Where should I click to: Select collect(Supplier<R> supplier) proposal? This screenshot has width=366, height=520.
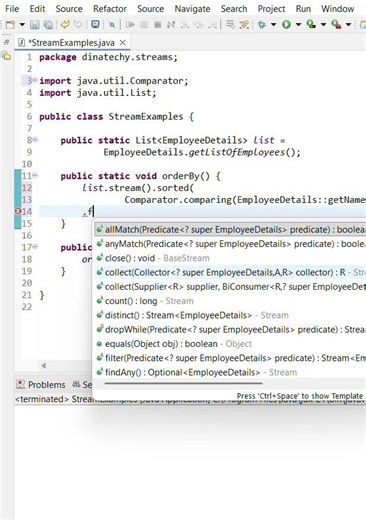click(230, 287)
